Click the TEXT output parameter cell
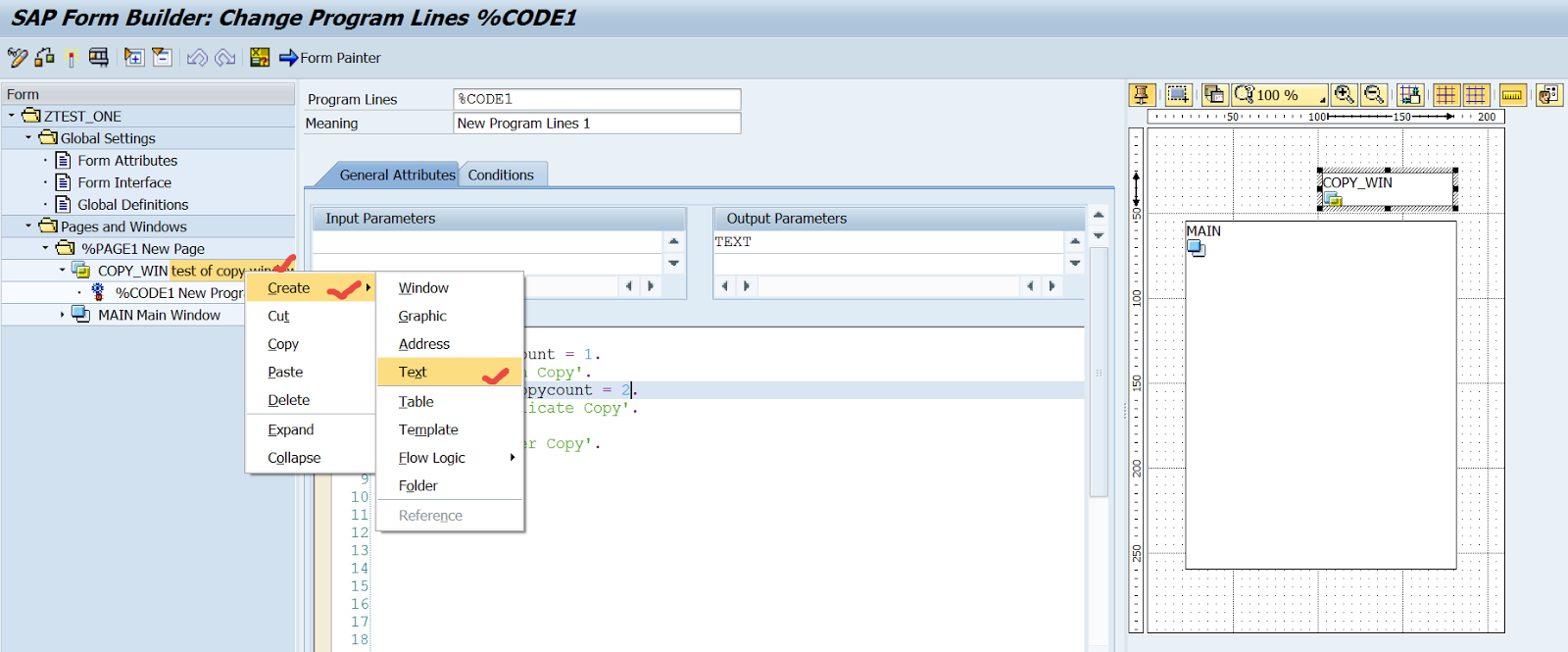The image size is (1568, 652). 888,242
